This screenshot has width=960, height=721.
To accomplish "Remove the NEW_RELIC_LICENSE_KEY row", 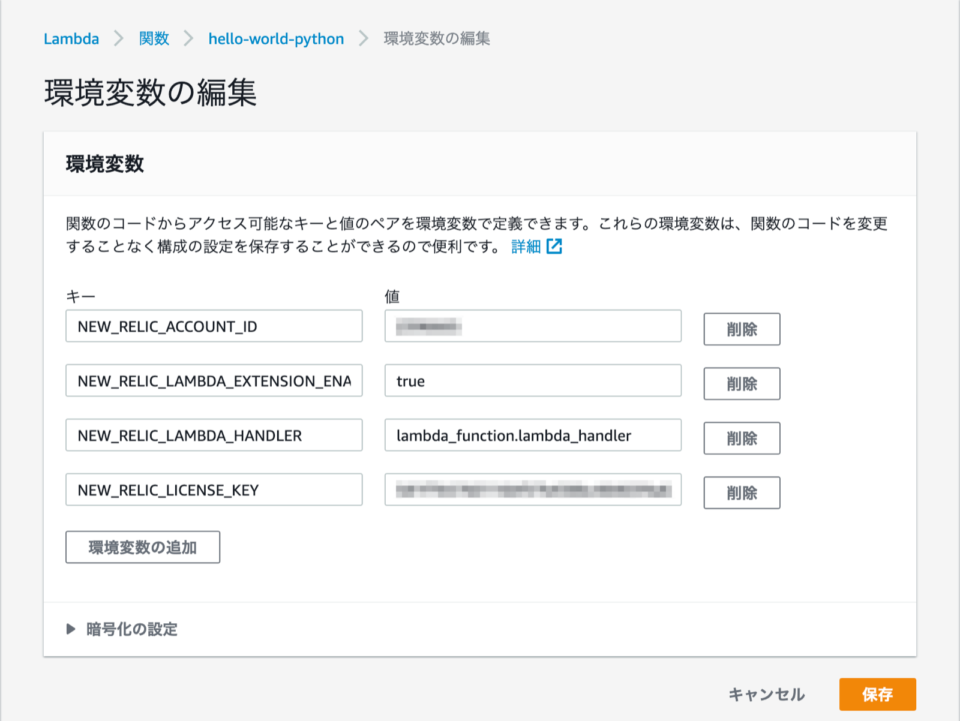I will point(741,492).
